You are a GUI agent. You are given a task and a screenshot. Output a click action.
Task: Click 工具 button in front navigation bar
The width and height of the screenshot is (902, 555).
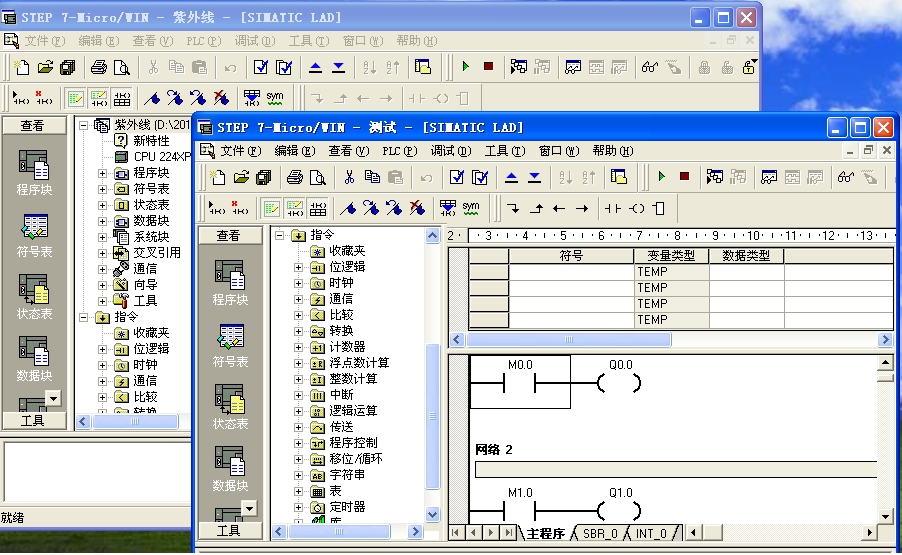tap(229, 530)
